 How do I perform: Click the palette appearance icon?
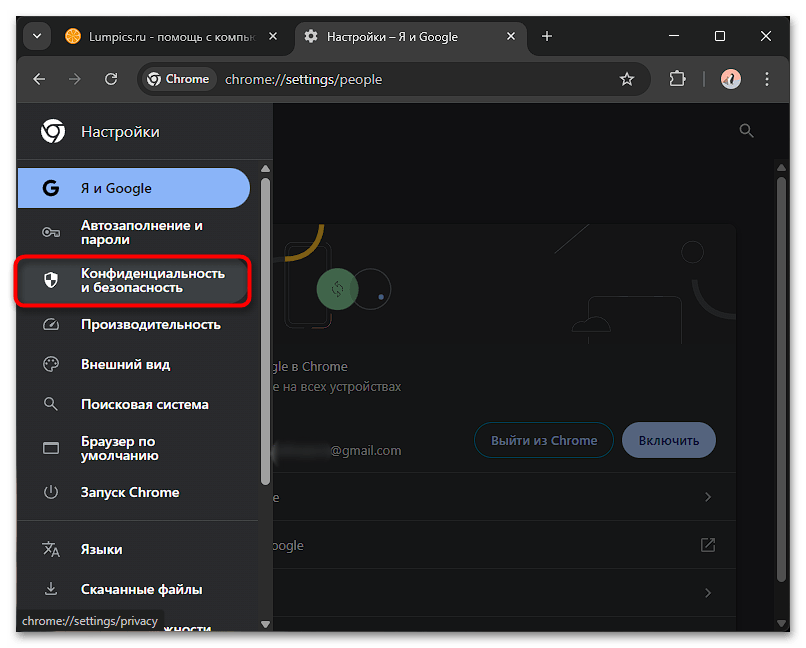[x=50, y=364]
